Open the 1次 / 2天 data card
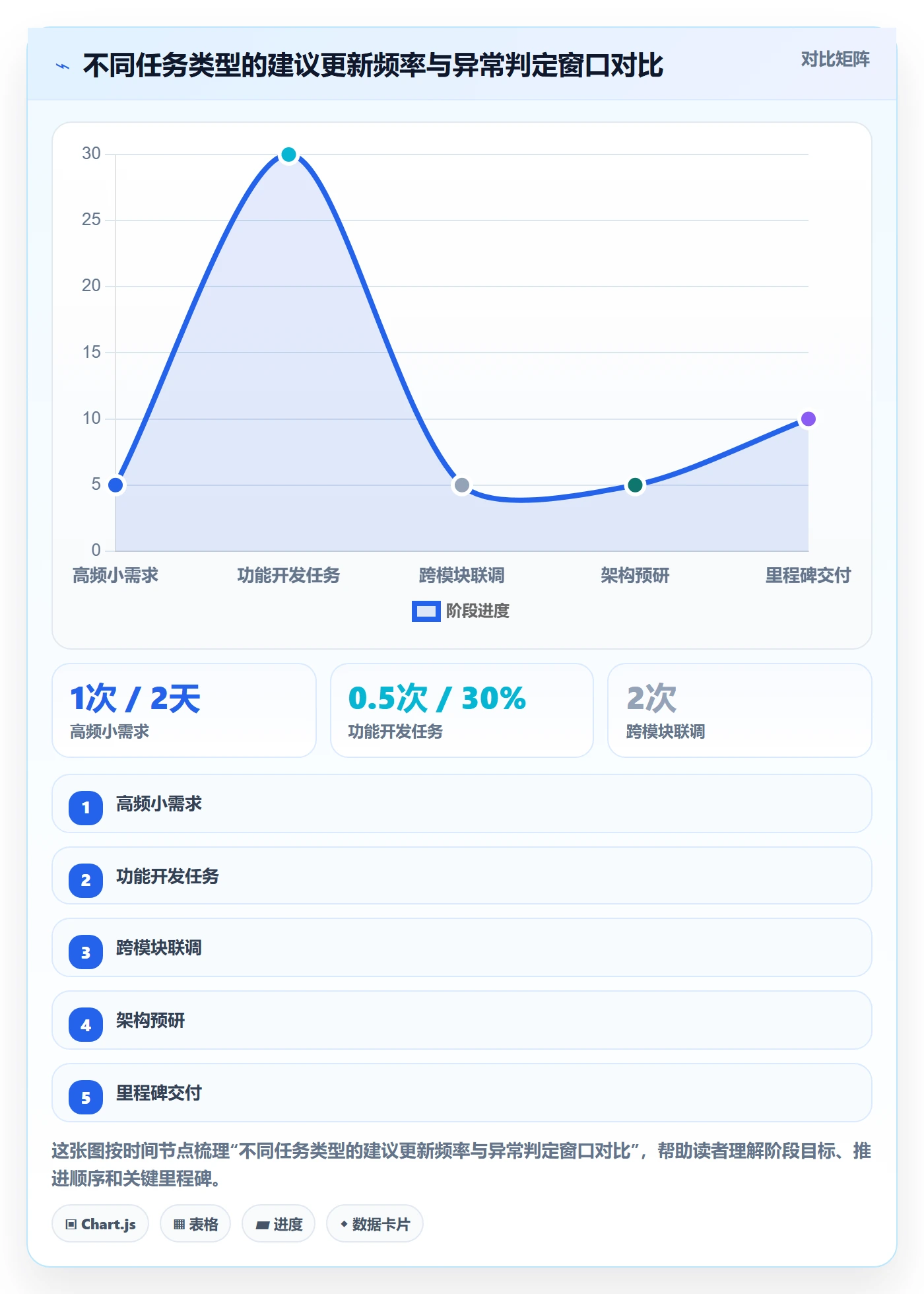 coord(184,710)
